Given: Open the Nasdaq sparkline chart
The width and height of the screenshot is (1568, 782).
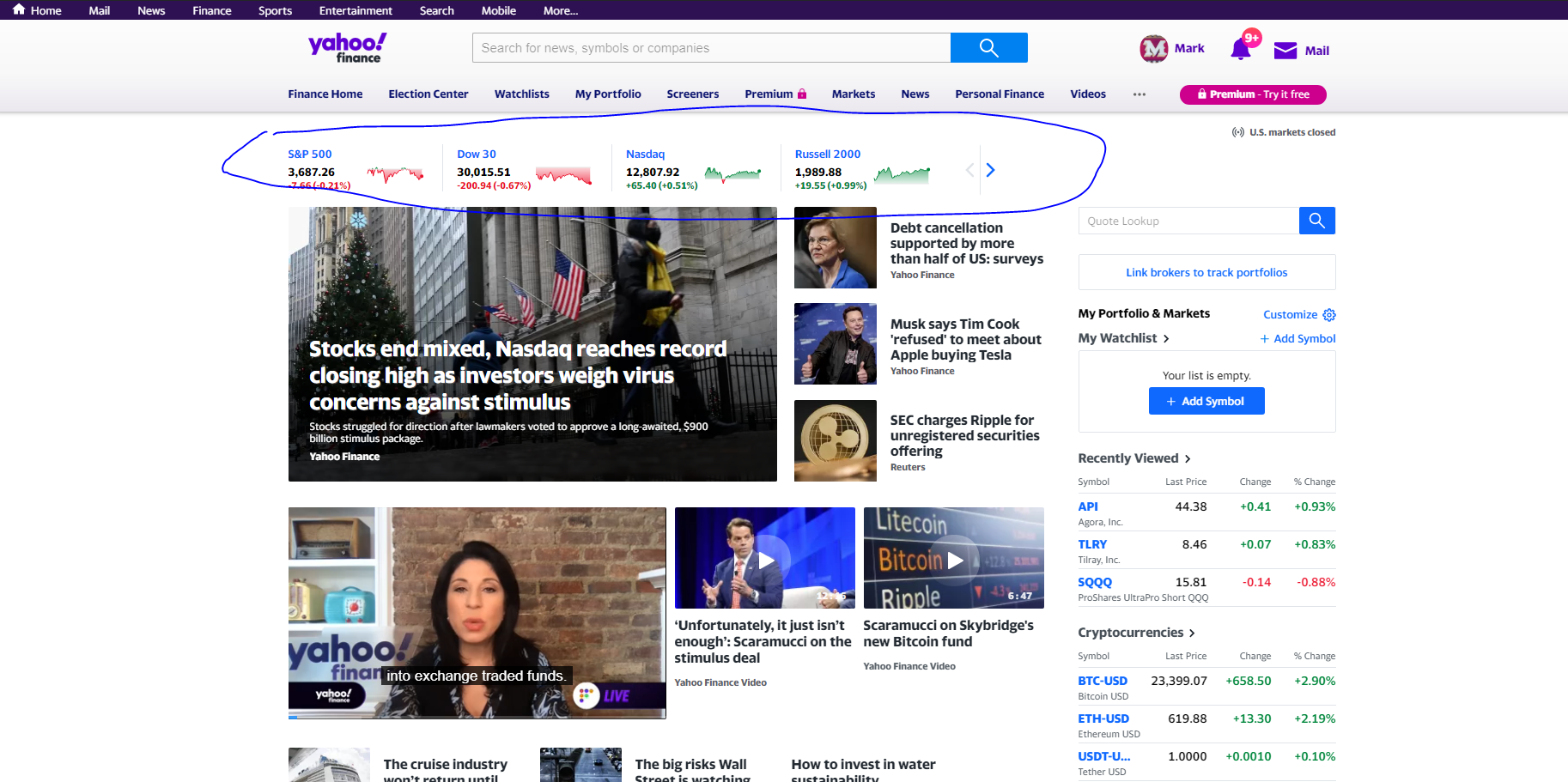Looking at the screenshot, I should pyautogui.click(x=732, y=174).
